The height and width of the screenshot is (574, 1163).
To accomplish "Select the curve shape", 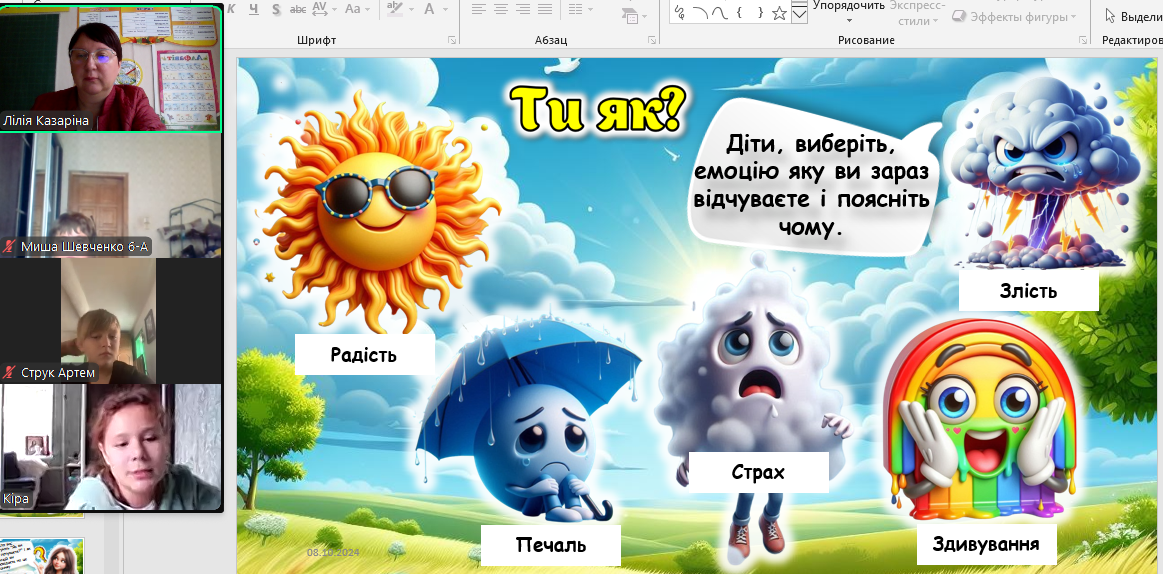I will (719, 12).
